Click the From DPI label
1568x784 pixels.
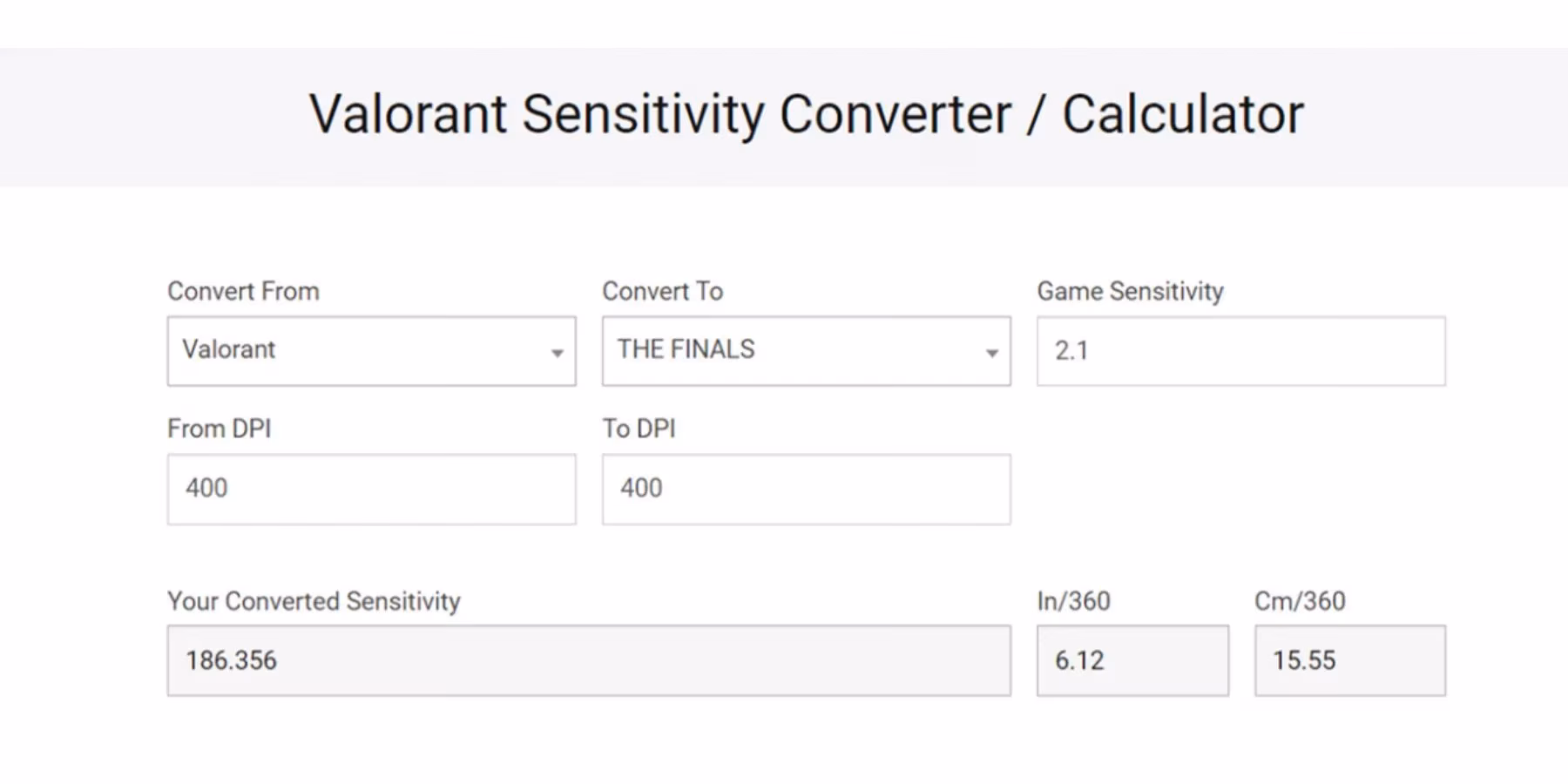coord(220,429)
